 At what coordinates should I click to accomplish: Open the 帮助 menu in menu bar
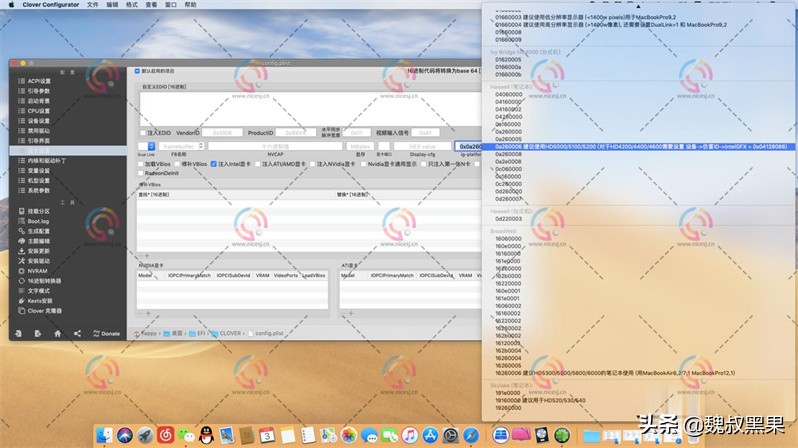tap(190, 5)
